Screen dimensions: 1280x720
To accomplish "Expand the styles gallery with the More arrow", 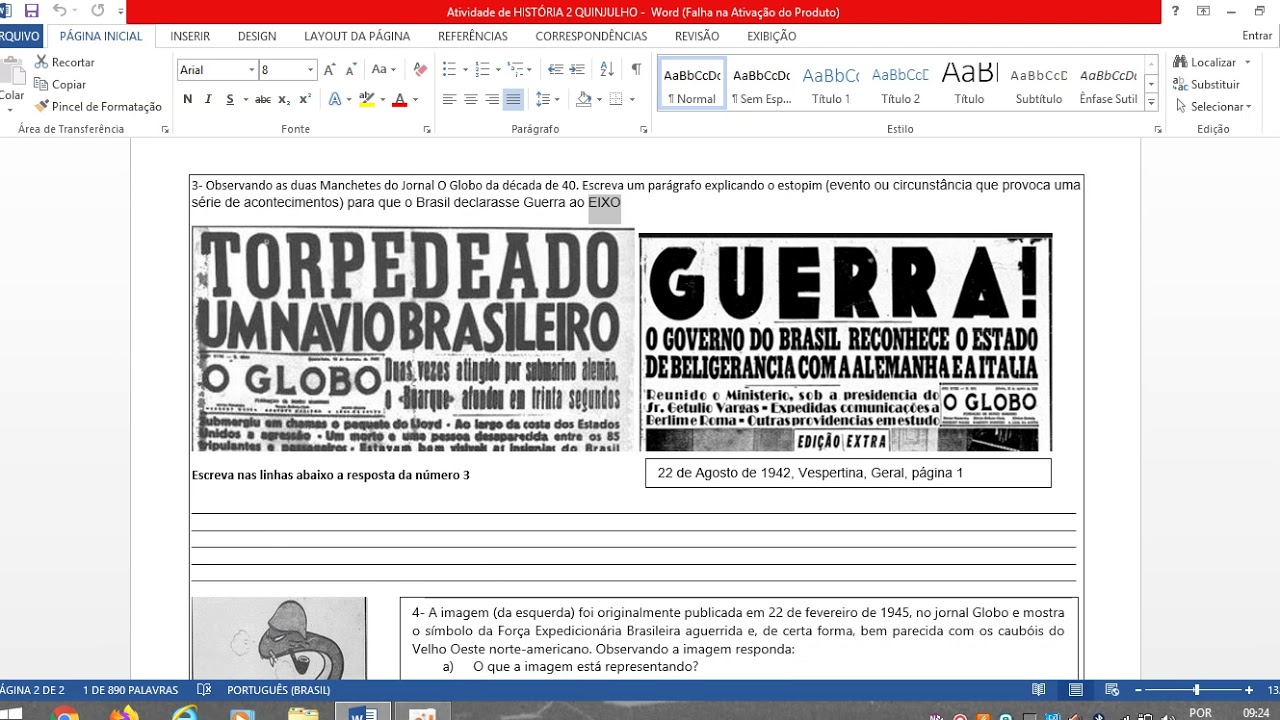I will [1151, 103].
